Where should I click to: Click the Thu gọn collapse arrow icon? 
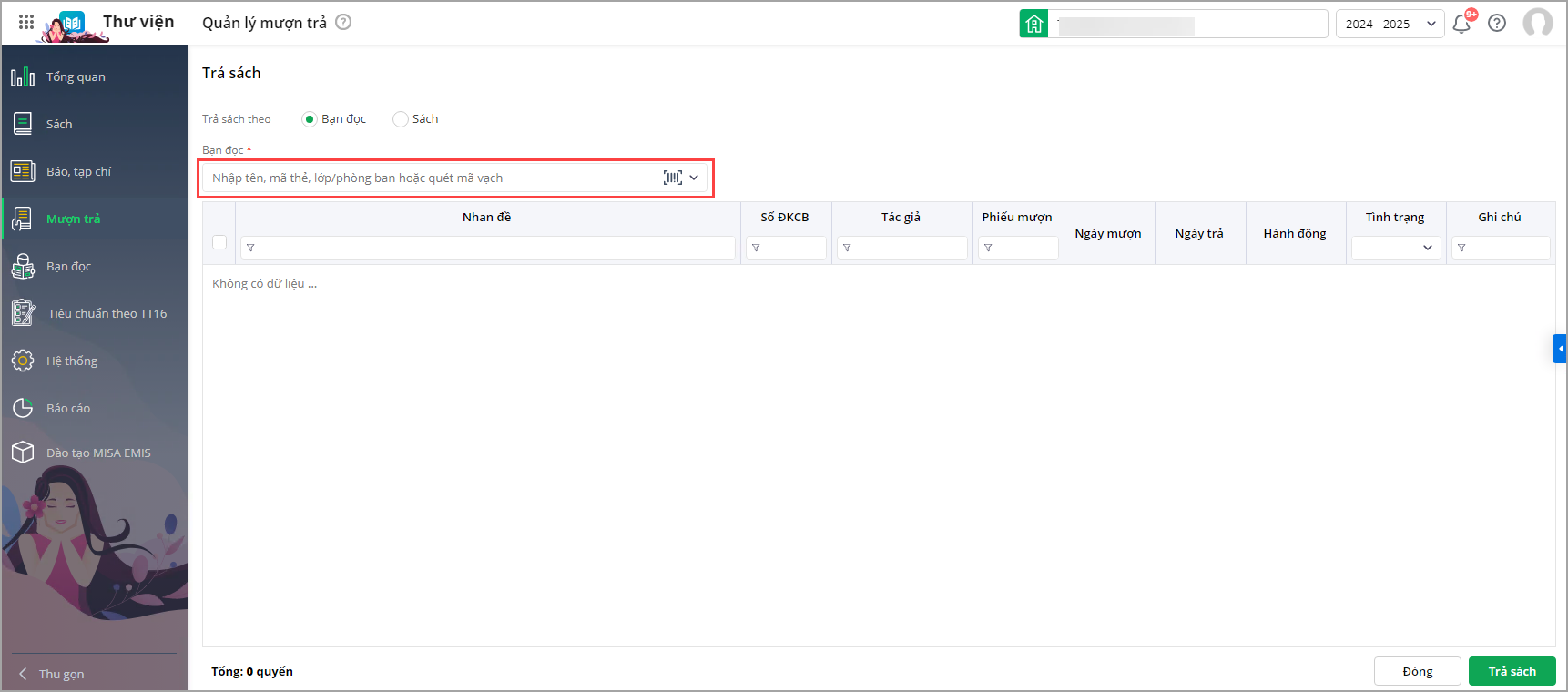(23, 674)
